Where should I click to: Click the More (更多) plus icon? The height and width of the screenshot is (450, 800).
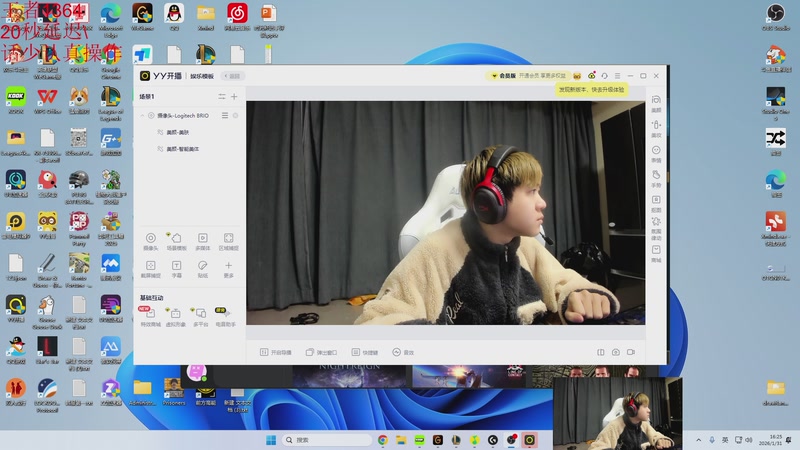pyautogui.click(x=229, y=266)
